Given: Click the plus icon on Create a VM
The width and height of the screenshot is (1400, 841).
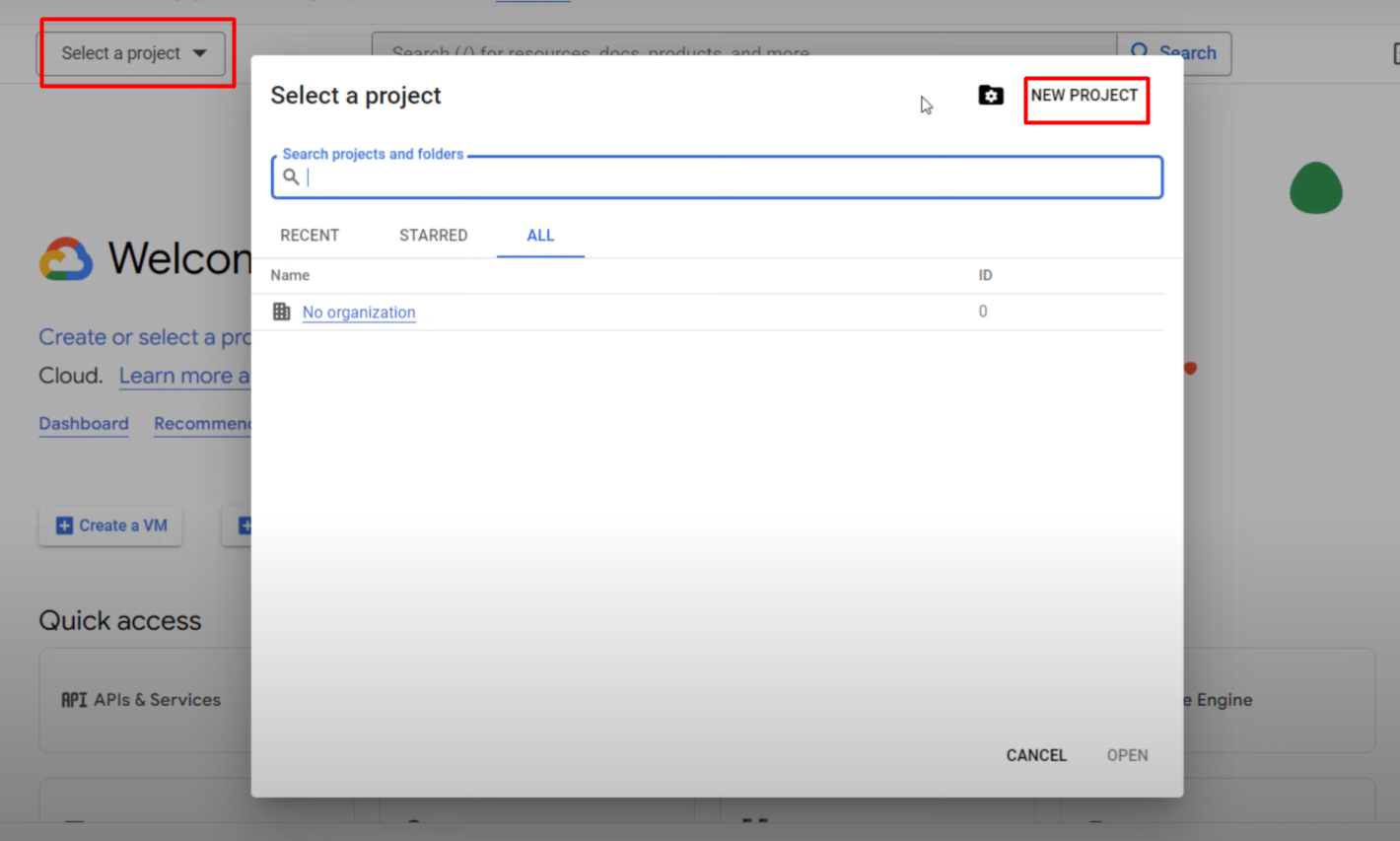Looking at the screenshot, I should coord(64,526).
